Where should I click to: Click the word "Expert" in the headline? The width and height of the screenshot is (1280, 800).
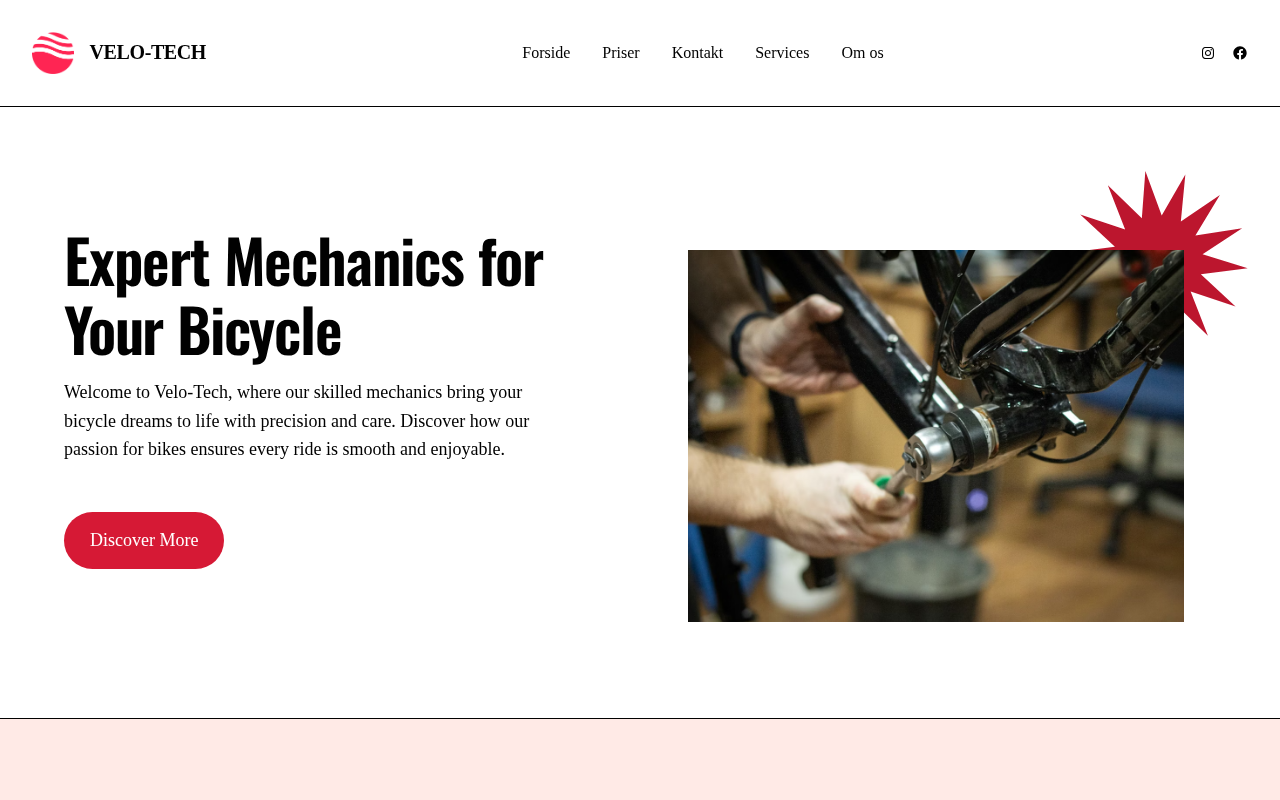click(136, 261)
